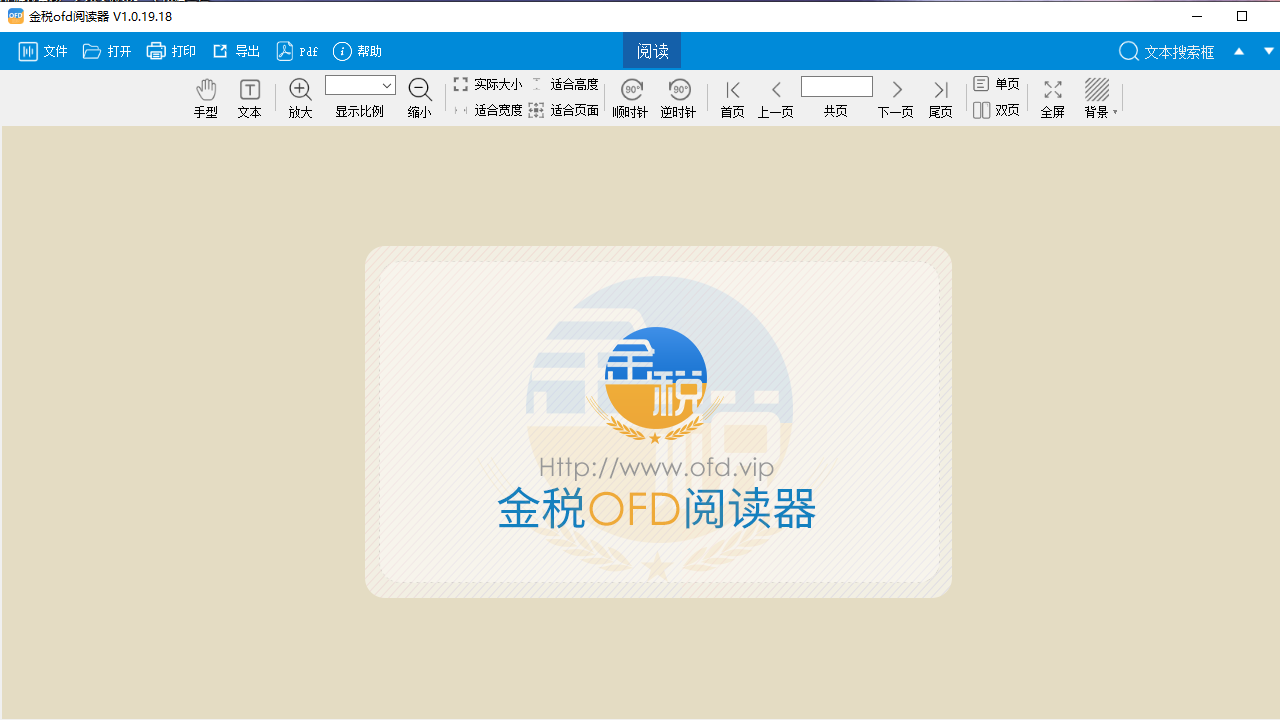Click the zoom out (缩小) magnifier icon

click(420, 98)
